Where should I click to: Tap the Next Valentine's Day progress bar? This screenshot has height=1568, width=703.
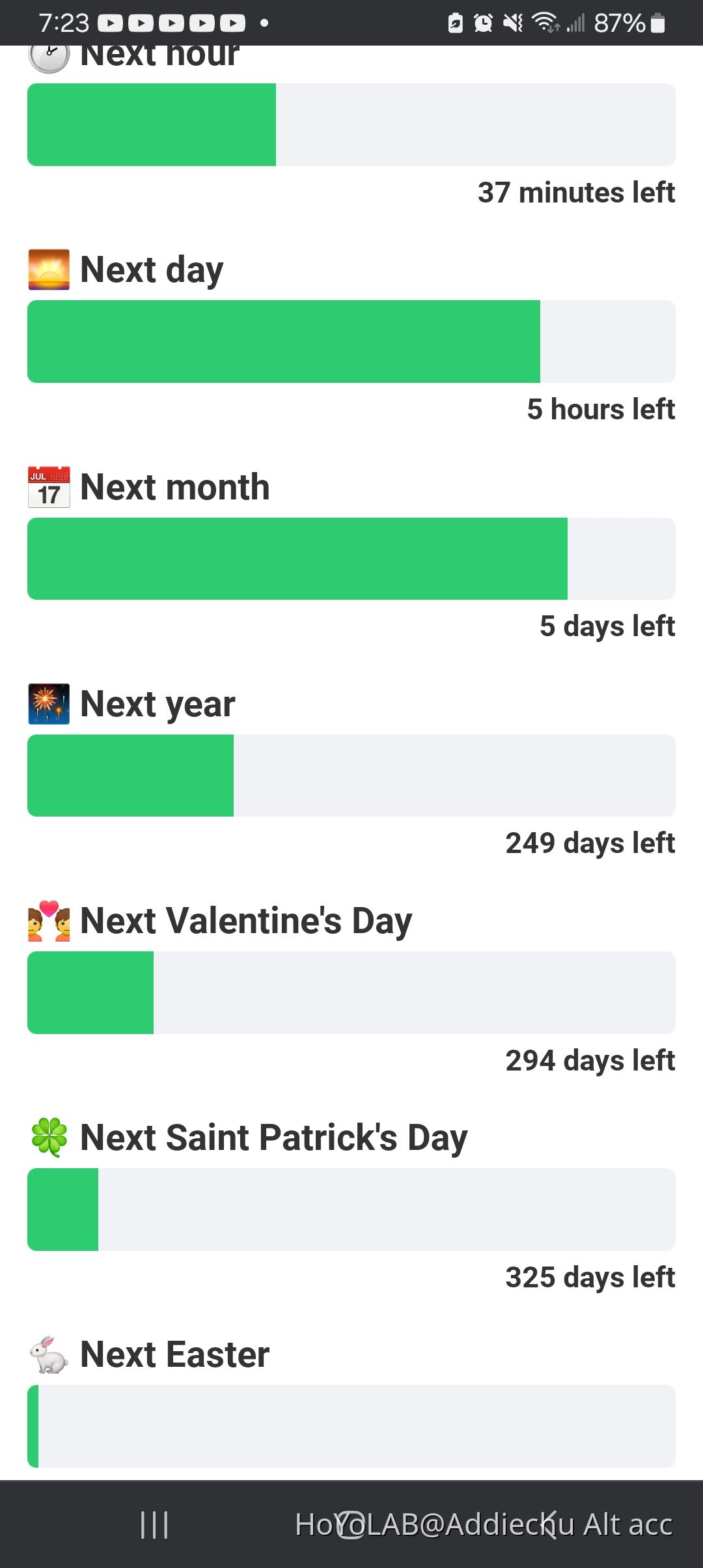[351, 992]
